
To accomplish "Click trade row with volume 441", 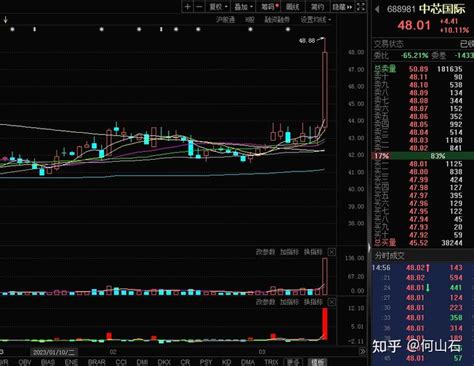I will (x=423, y=288).
